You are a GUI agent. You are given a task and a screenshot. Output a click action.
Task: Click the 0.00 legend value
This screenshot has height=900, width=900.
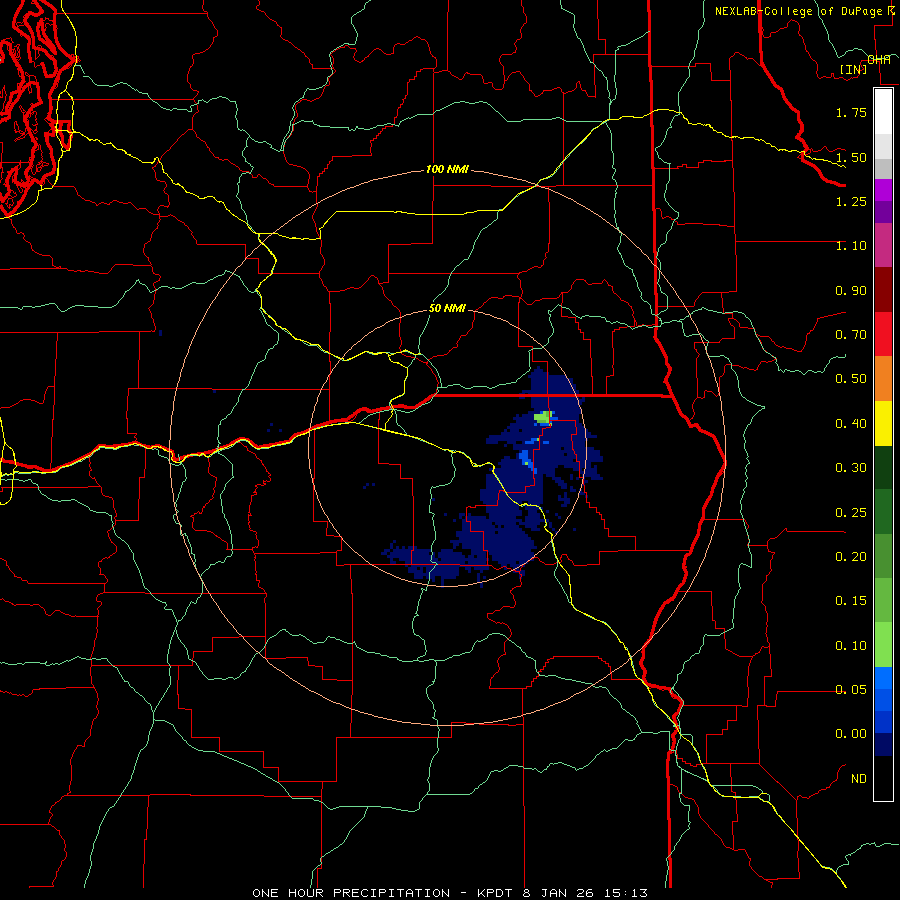point(851,734)
